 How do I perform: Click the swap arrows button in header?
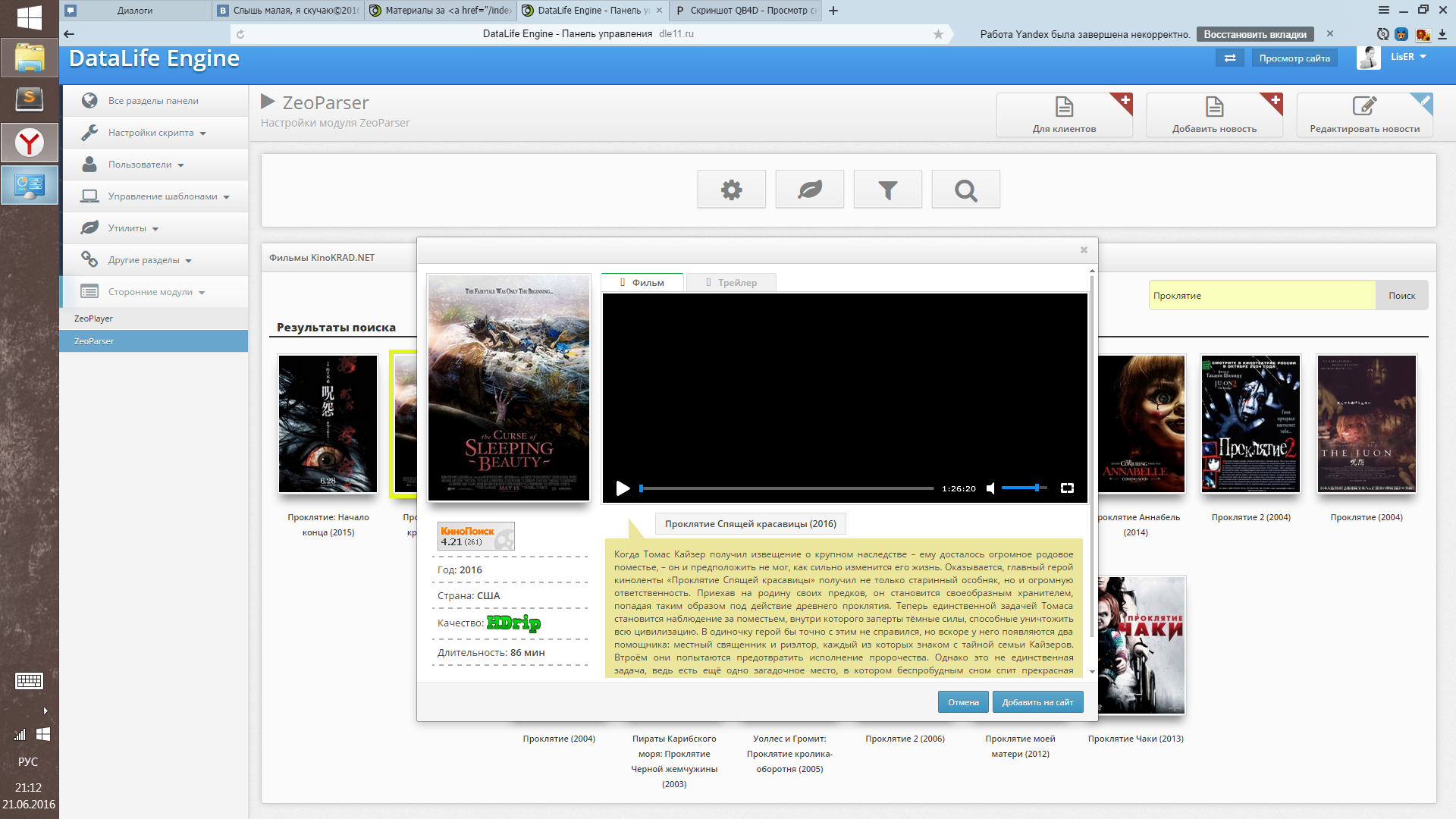pyautogui.click(x=1229, y=58)
